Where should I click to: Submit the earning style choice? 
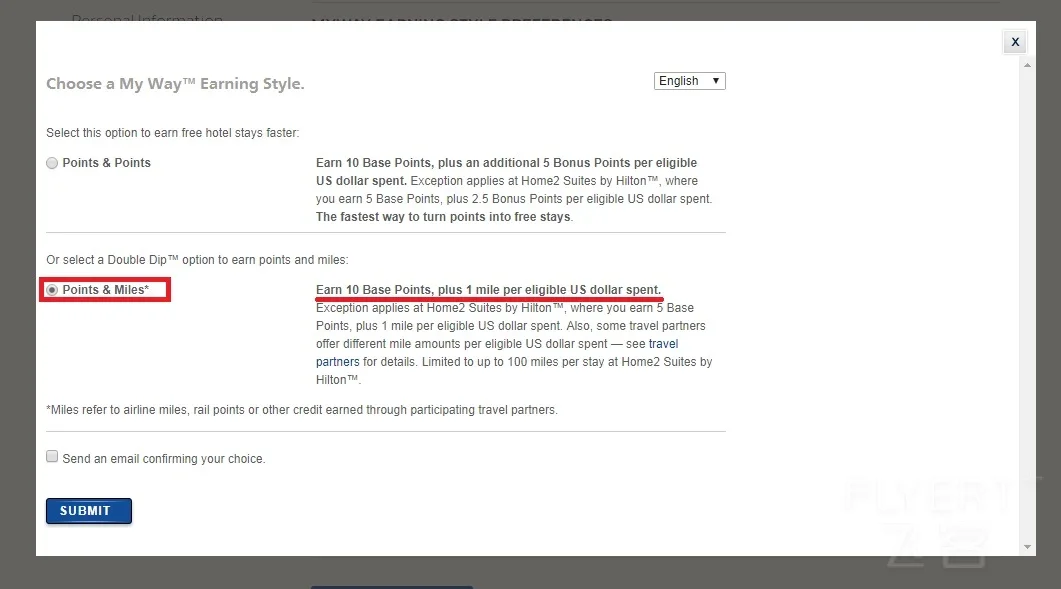tap(89, 510)
